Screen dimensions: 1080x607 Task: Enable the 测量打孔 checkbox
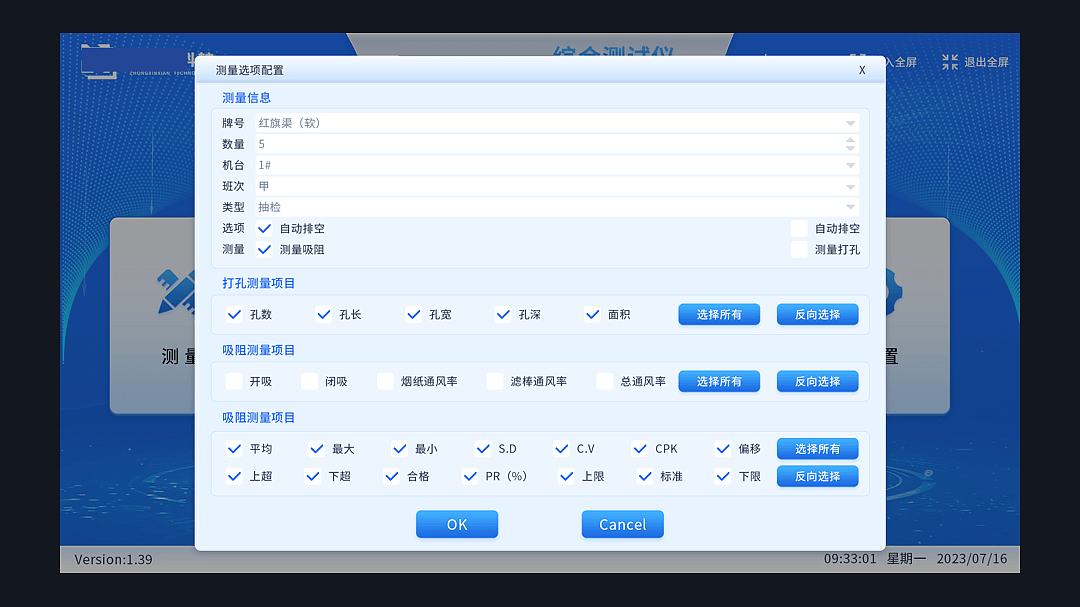pyautogui.click(x=798, y=249)
